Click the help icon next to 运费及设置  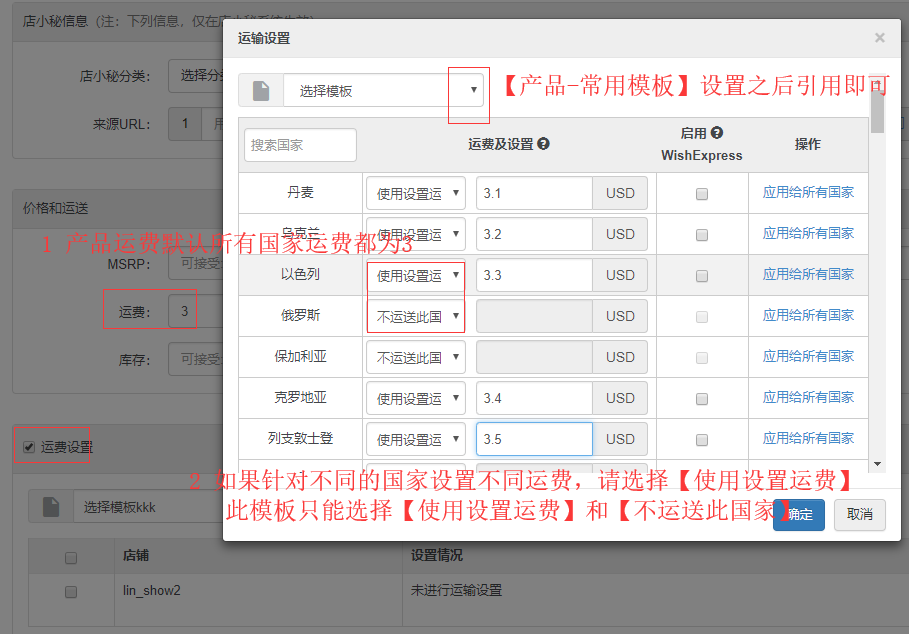[543, 144]
